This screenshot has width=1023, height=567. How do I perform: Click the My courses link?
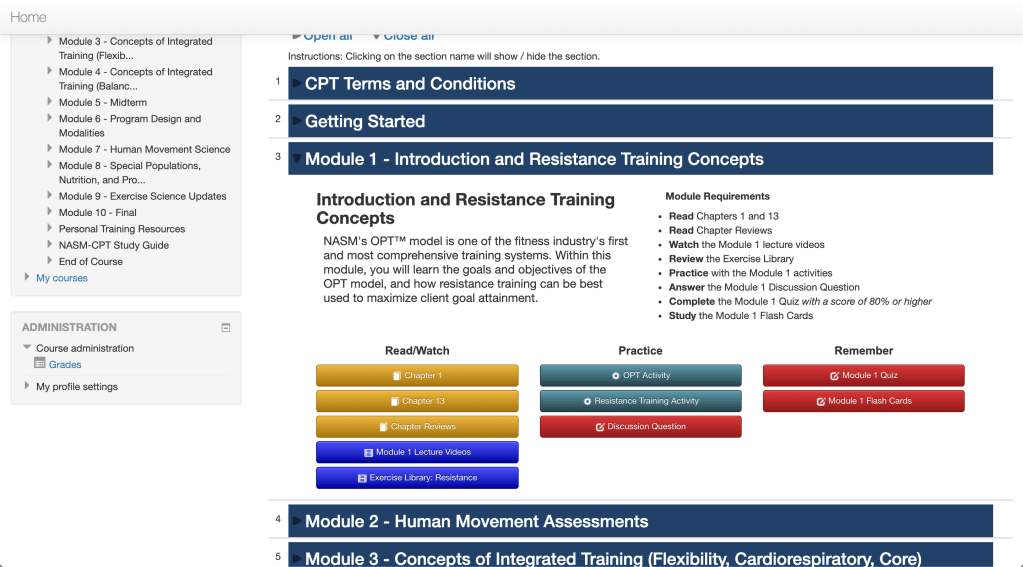click(62, 278)
